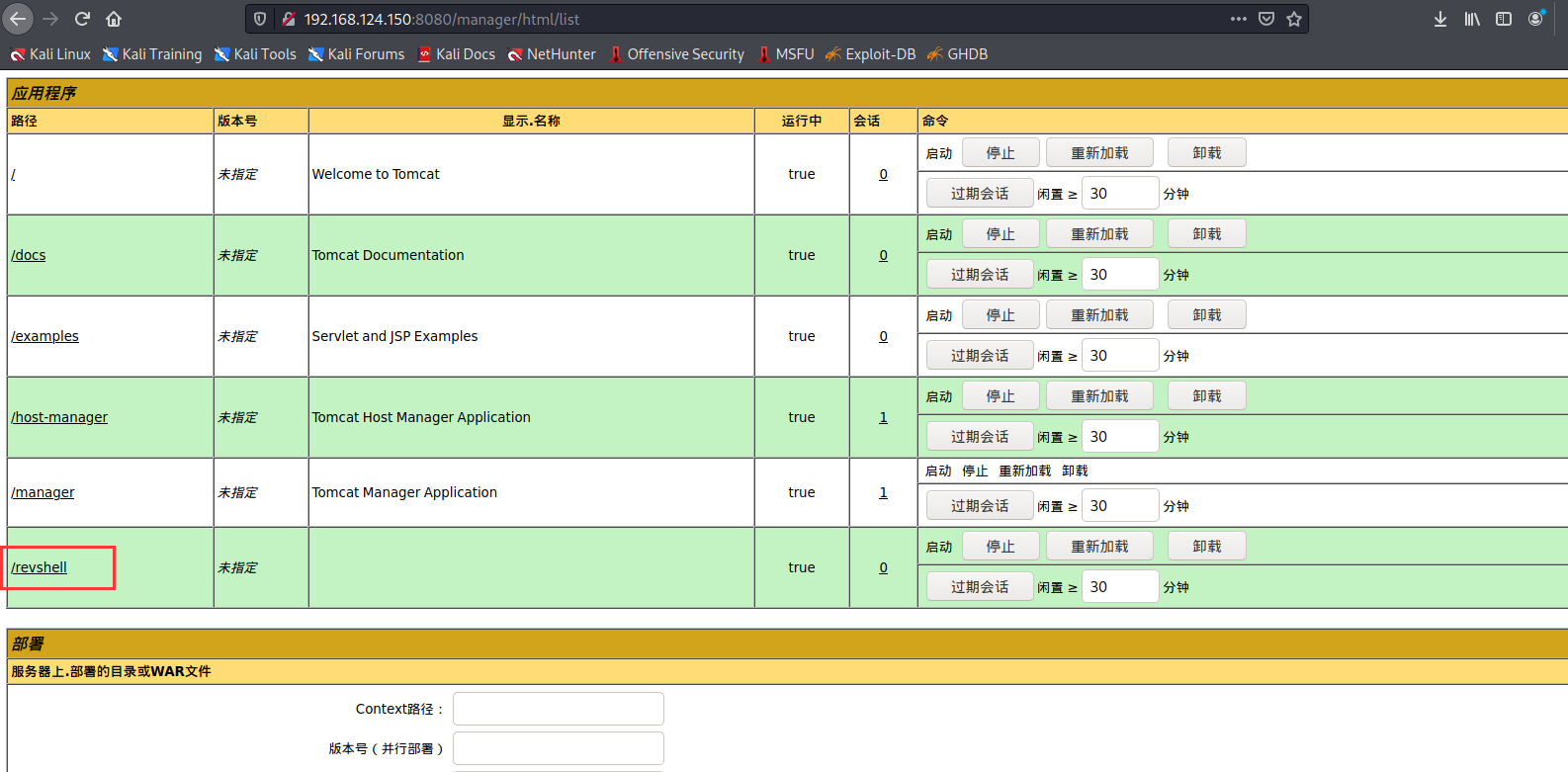
Task: Open the Kali Training bookmark
Action: pyautogui.click(x=152, y=54)
